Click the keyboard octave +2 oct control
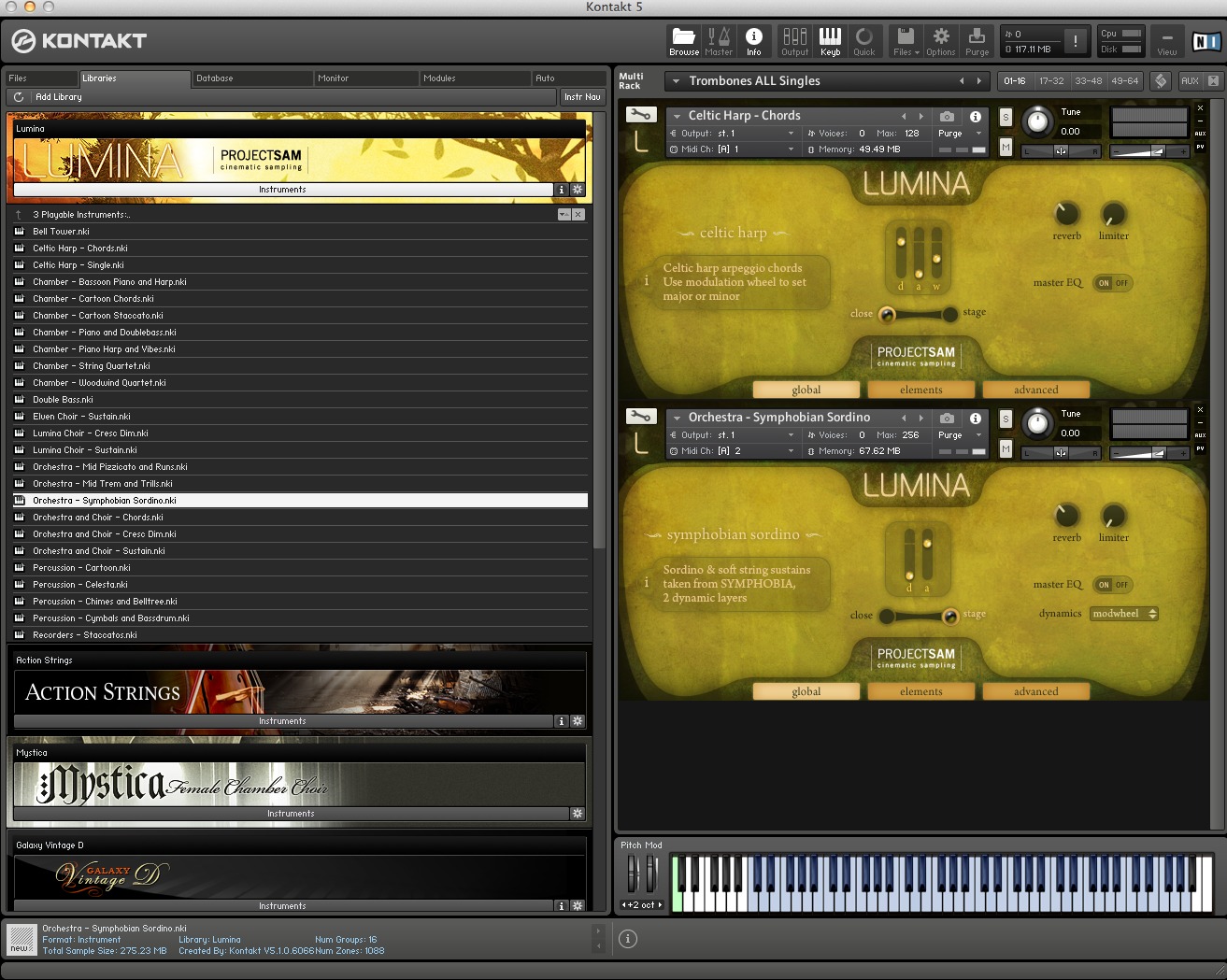The height and width of the screenshot is (980, 1227). 642,905
